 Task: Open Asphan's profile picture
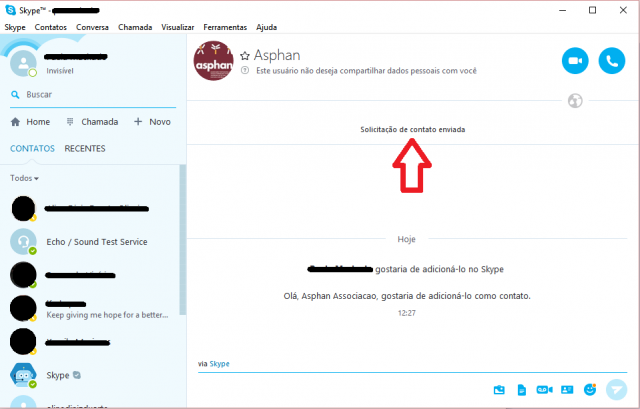(213, 60)
